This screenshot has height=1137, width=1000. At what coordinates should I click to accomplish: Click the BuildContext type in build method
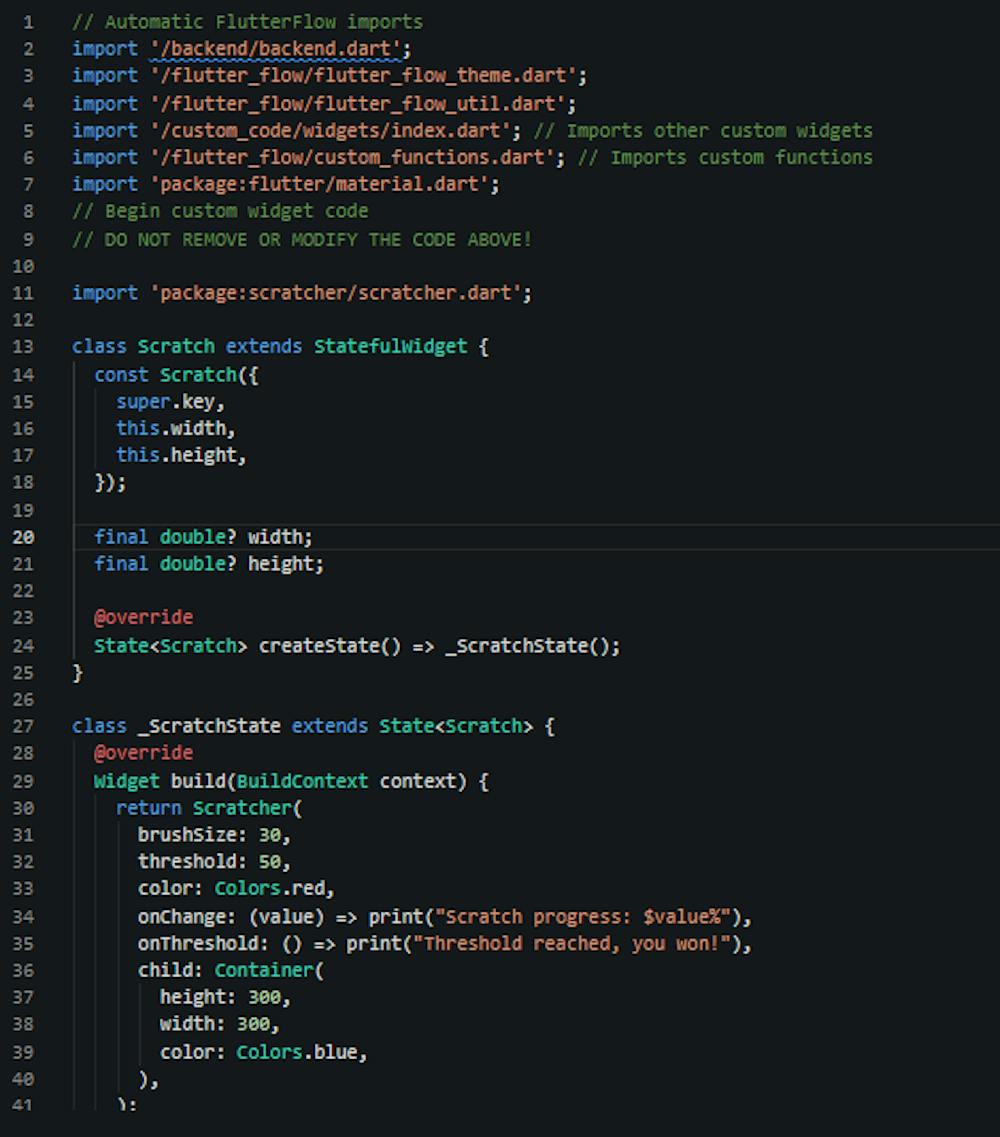(302, 781)
